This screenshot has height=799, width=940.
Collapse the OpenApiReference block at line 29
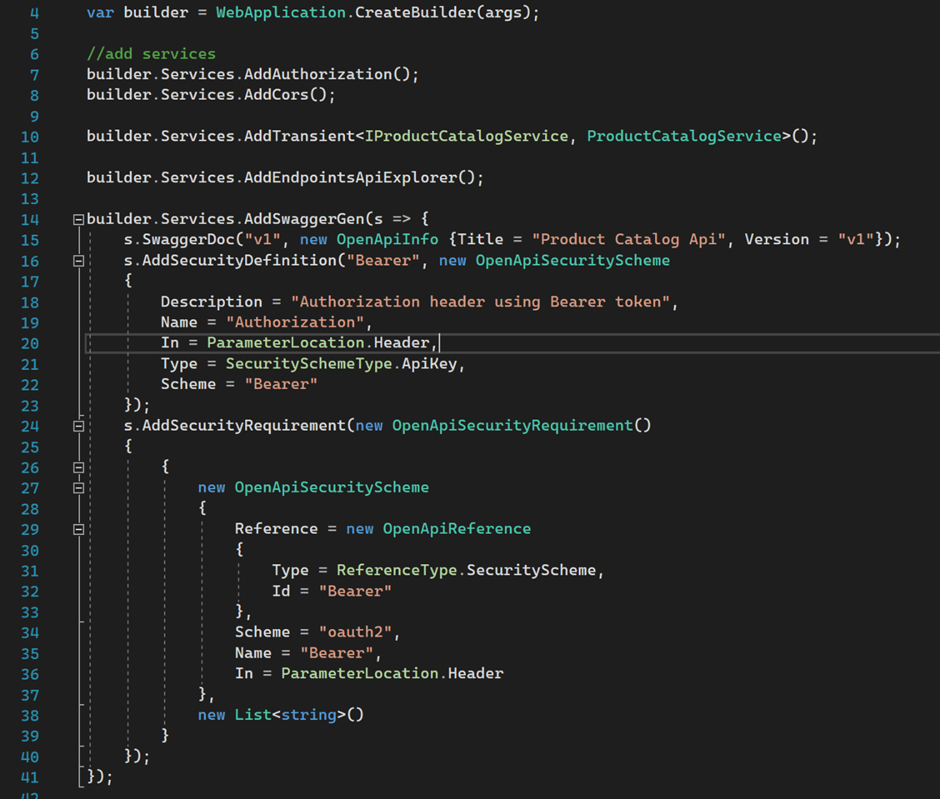78,528
